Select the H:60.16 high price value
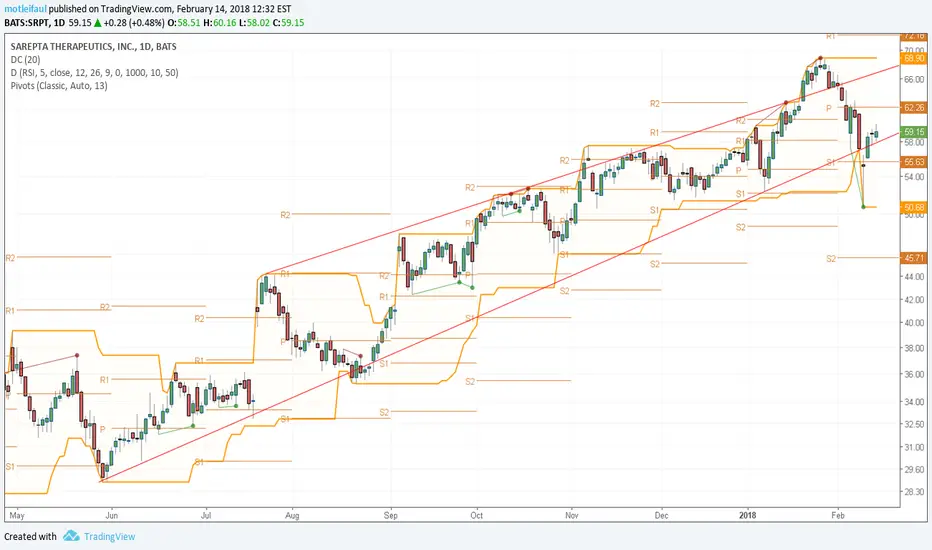This screenshot has width=932, height=550. [x=219, y=23]
